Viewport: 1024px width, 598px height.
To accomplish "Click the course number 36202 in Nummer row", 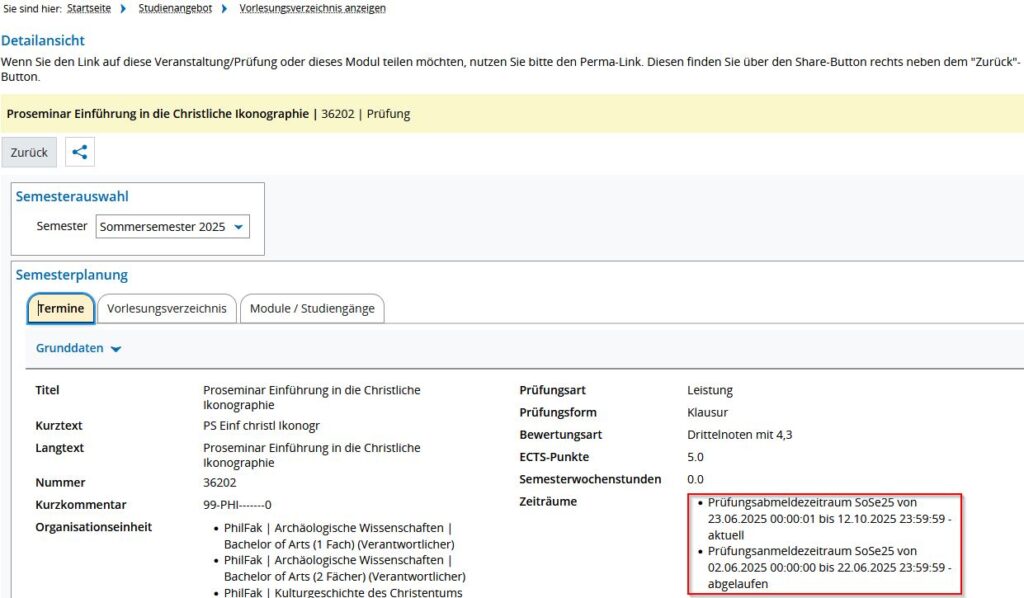I will (219, 482).
